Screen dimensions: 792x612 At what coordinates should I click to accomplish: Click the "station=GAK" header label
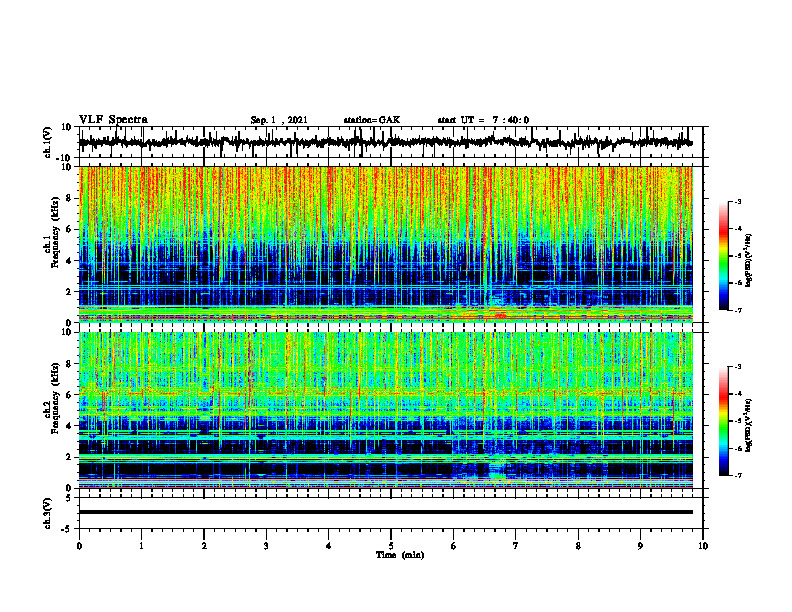[372, 120]
